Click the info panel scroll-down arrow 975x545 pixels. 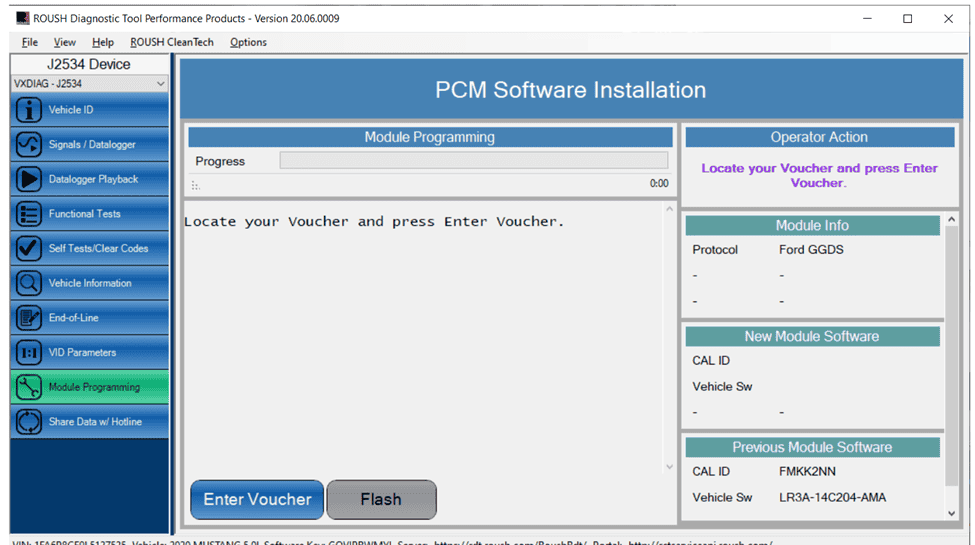[951, 513]
